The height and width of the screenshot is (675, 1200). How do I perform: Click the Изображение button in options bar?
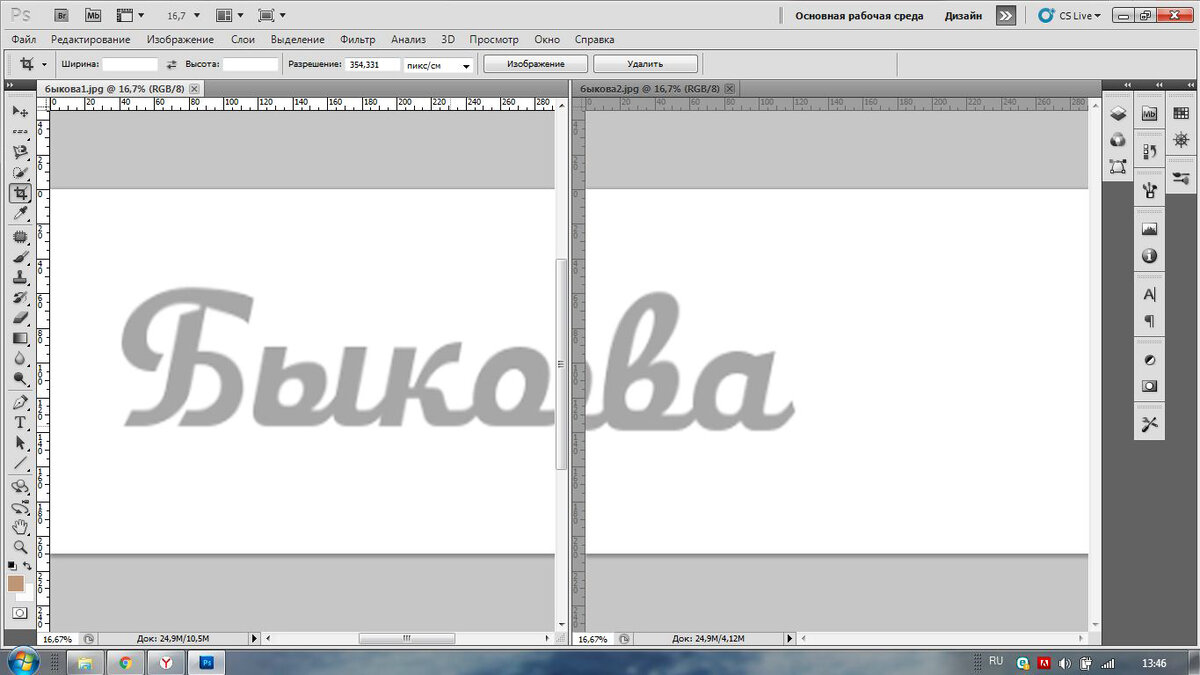click(x=536, y=62)
